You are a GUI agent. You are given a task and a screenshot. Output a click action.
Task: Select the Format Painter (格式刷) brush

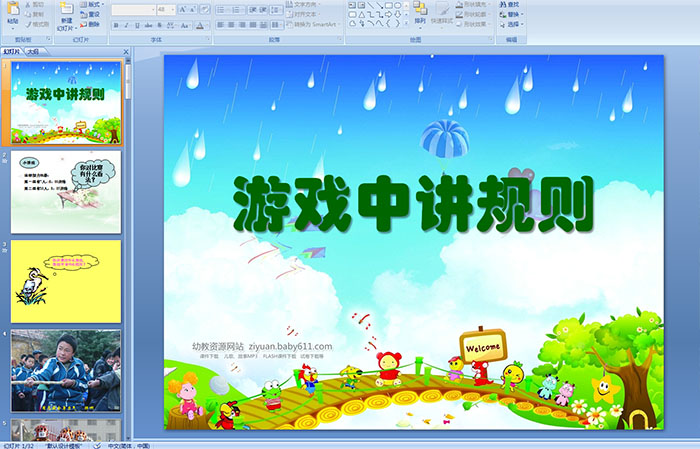(x=28, y=24)
